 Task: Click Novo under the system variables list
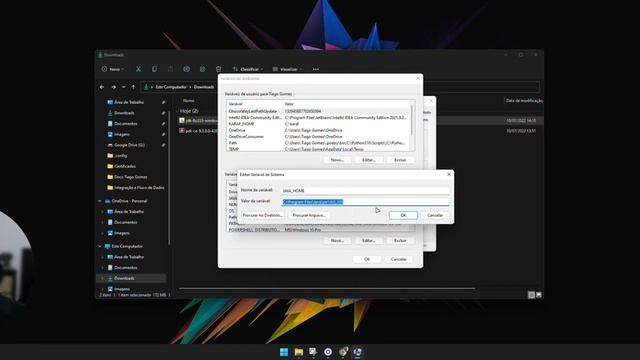[337, 240]
